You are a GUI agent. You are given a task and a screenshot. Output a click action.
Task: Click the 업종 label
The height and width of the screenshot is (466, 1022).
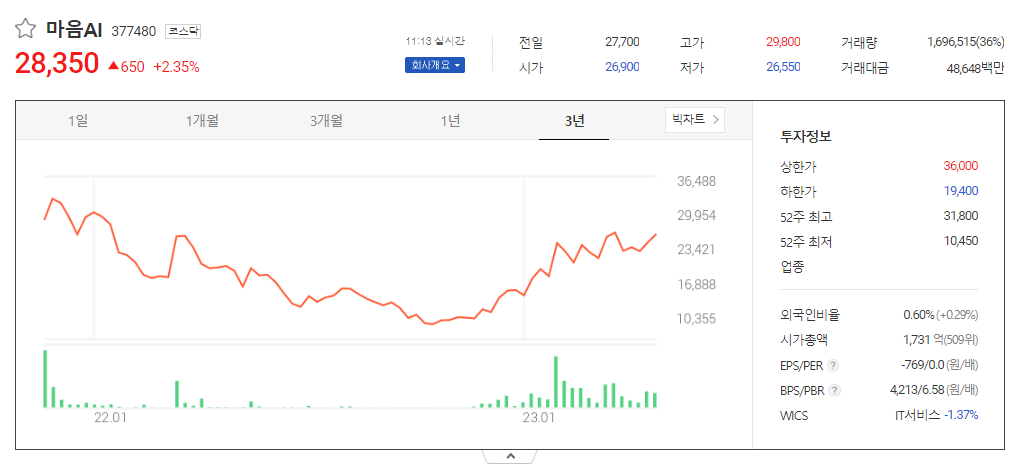point(792,266)
